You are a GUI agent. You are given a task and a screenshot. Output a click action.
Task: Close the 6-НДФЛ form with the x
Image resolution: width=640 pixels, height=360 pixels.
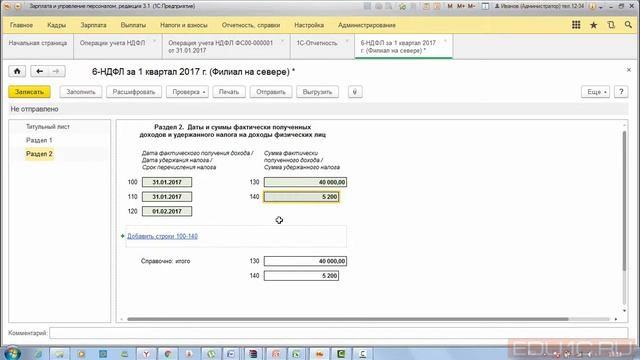coord(629,70)
